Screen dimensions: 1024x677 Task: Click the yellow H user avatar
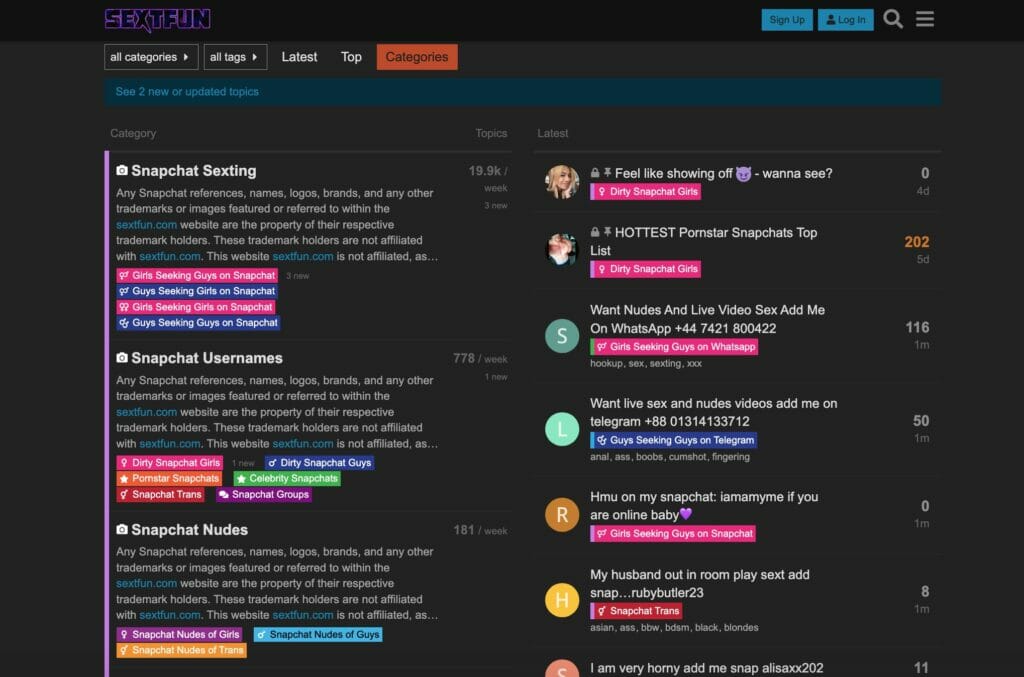(562, 600)
